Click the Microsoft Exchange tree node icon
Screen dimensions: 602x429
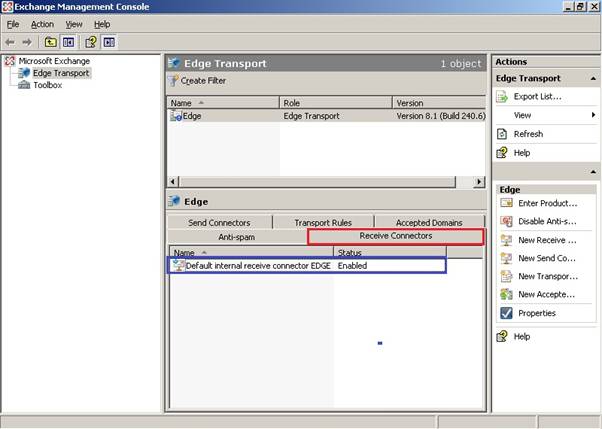click(x=10, y=61)
